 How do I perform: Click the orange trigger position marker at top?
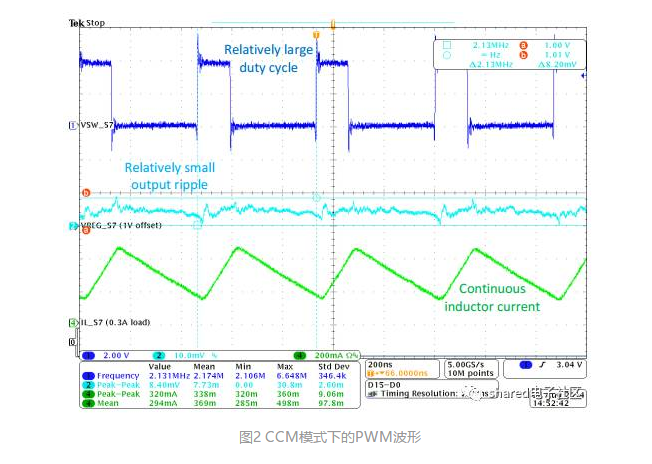click(x=317, y=35)
